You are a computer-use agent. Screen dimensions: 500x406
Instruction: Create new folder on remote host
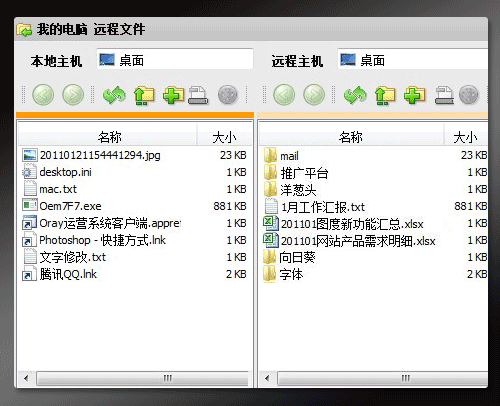(414, 95)
